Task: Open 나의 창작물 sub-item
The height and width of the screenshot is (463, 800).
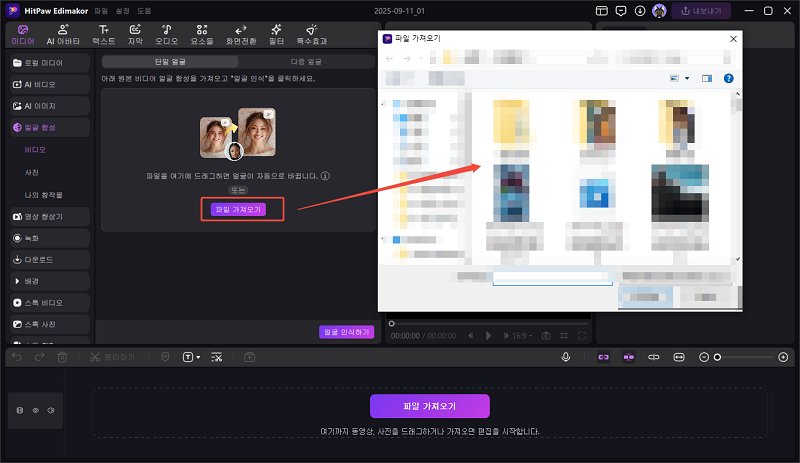Action: [43, 195]
